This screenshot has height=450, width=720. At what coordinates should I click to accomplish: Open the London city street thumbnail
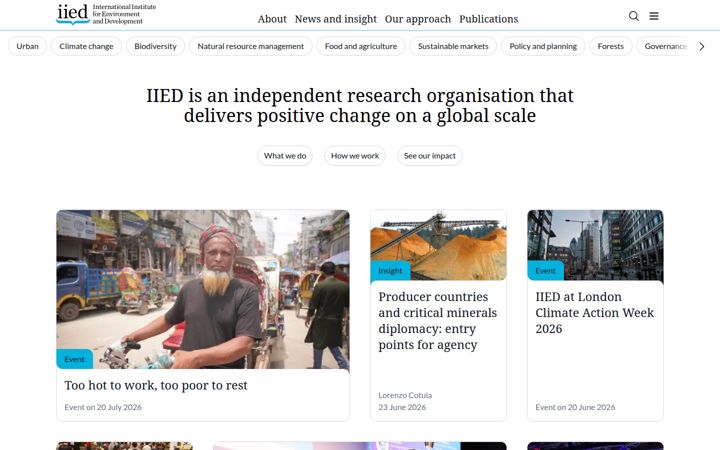[x=596, y=245]
